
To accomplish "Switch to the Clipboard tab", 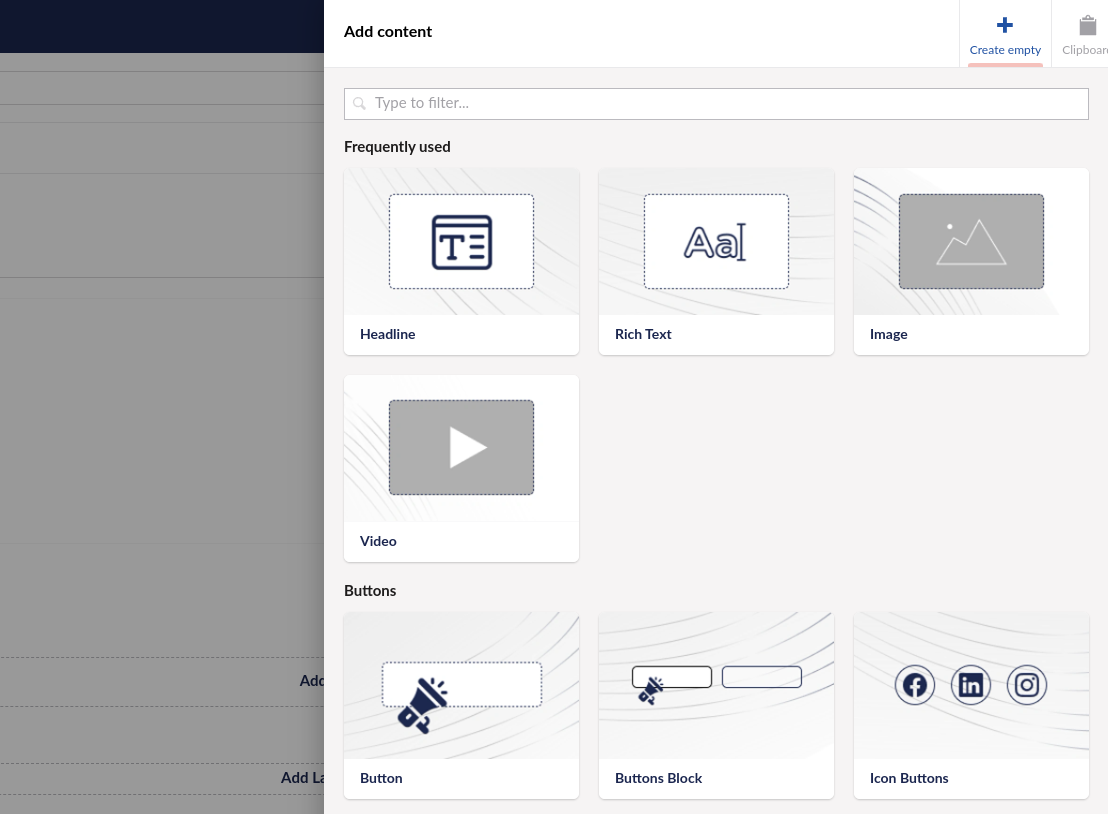I will click(1085, 35).
